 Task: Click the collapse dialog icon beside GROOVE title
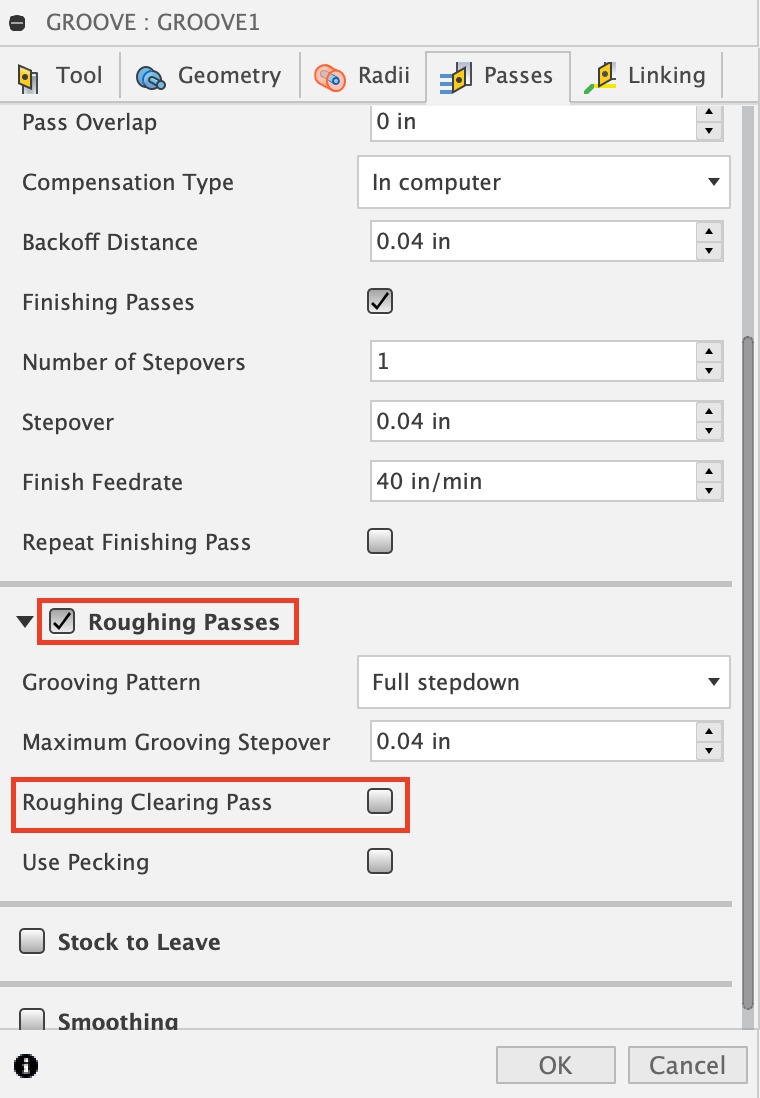pos(17,22)
